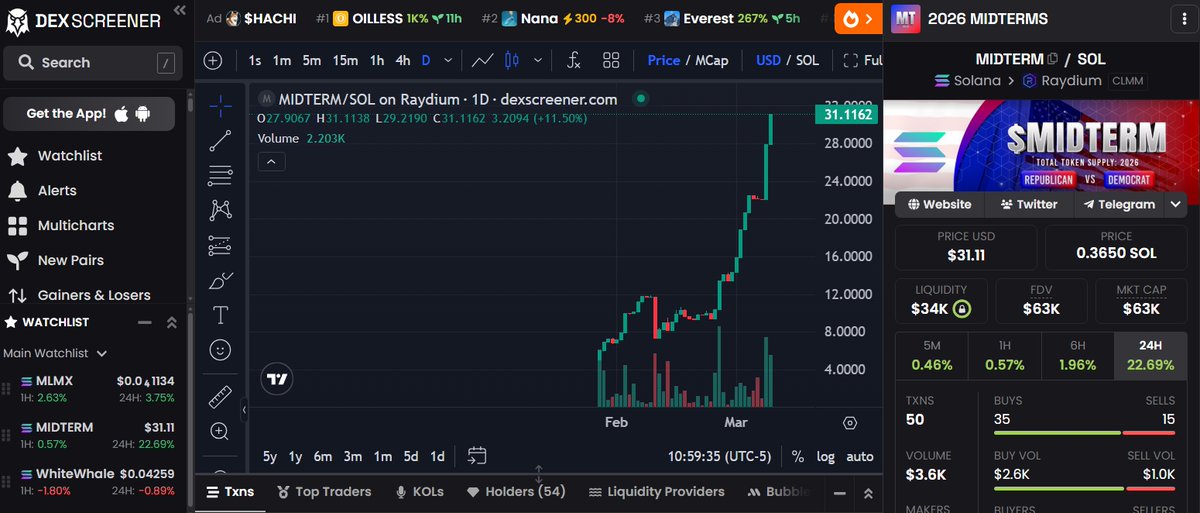Viewport: 1200px width, 513px height.
Task: Toggle chart to MCap mode
Action: [x=711, y=60]
